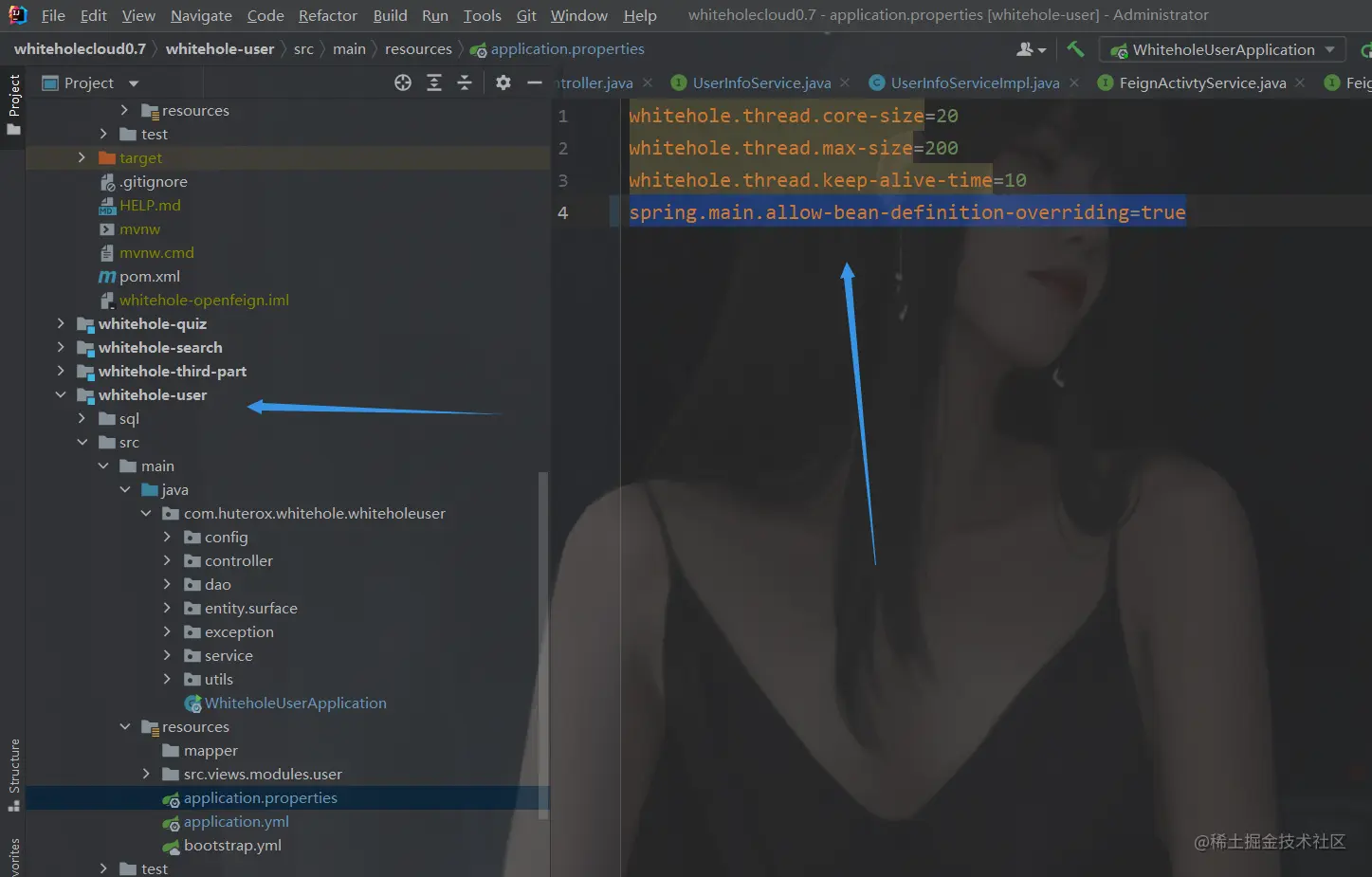
Task: Hide the Project panel with minus icon
Action: (535, 82)
